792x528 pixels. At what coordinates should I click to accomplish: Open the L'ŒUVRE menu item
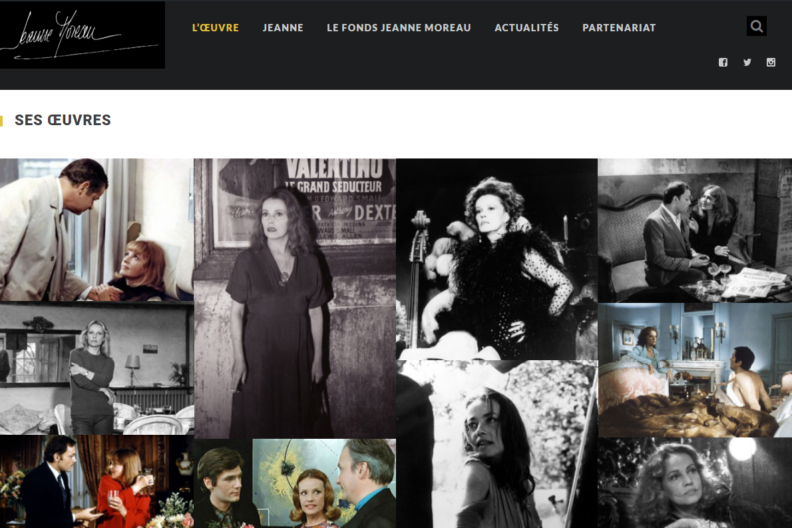(215, 28)
